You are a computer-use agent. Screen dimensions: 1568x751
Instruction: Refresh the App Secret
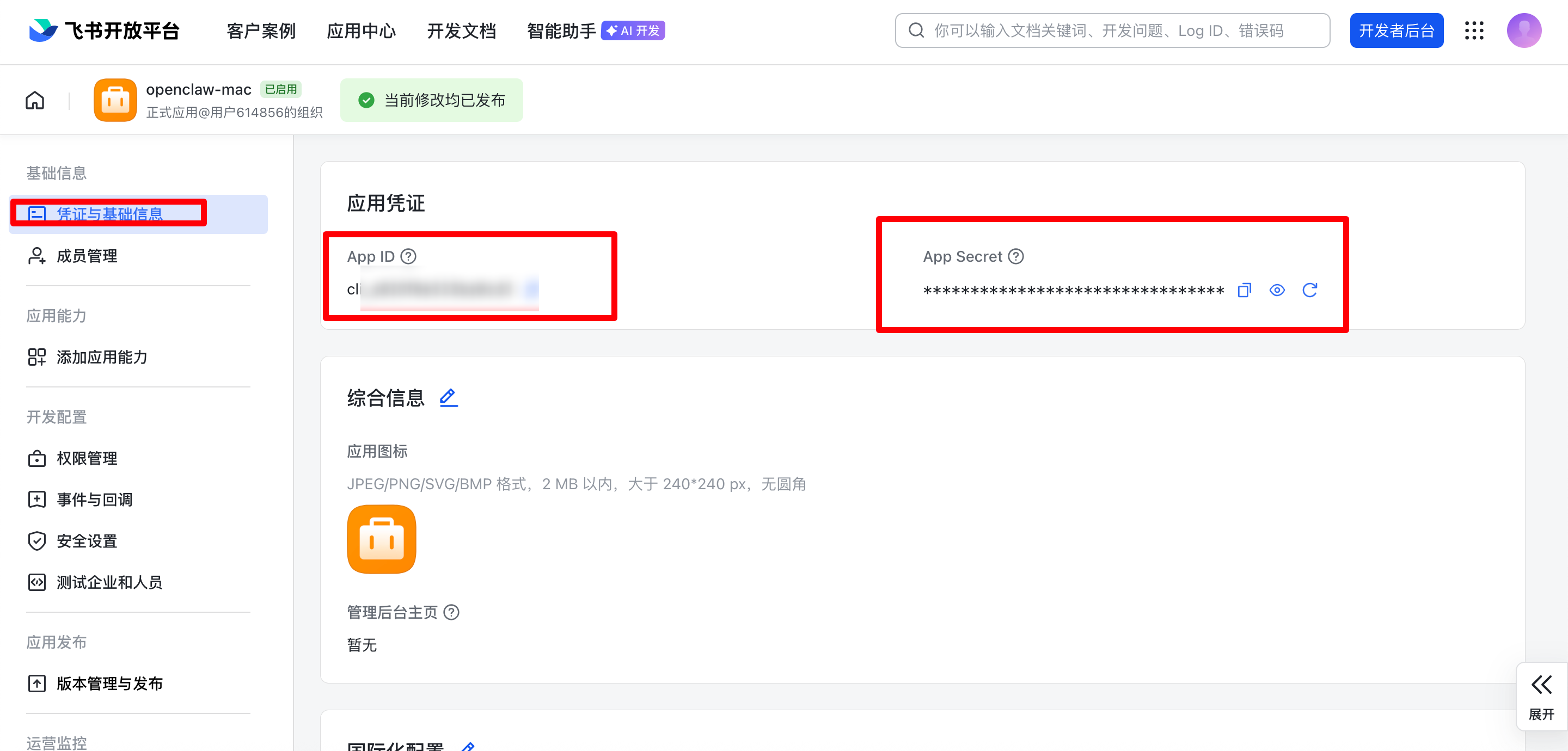tap(1309, 290)
